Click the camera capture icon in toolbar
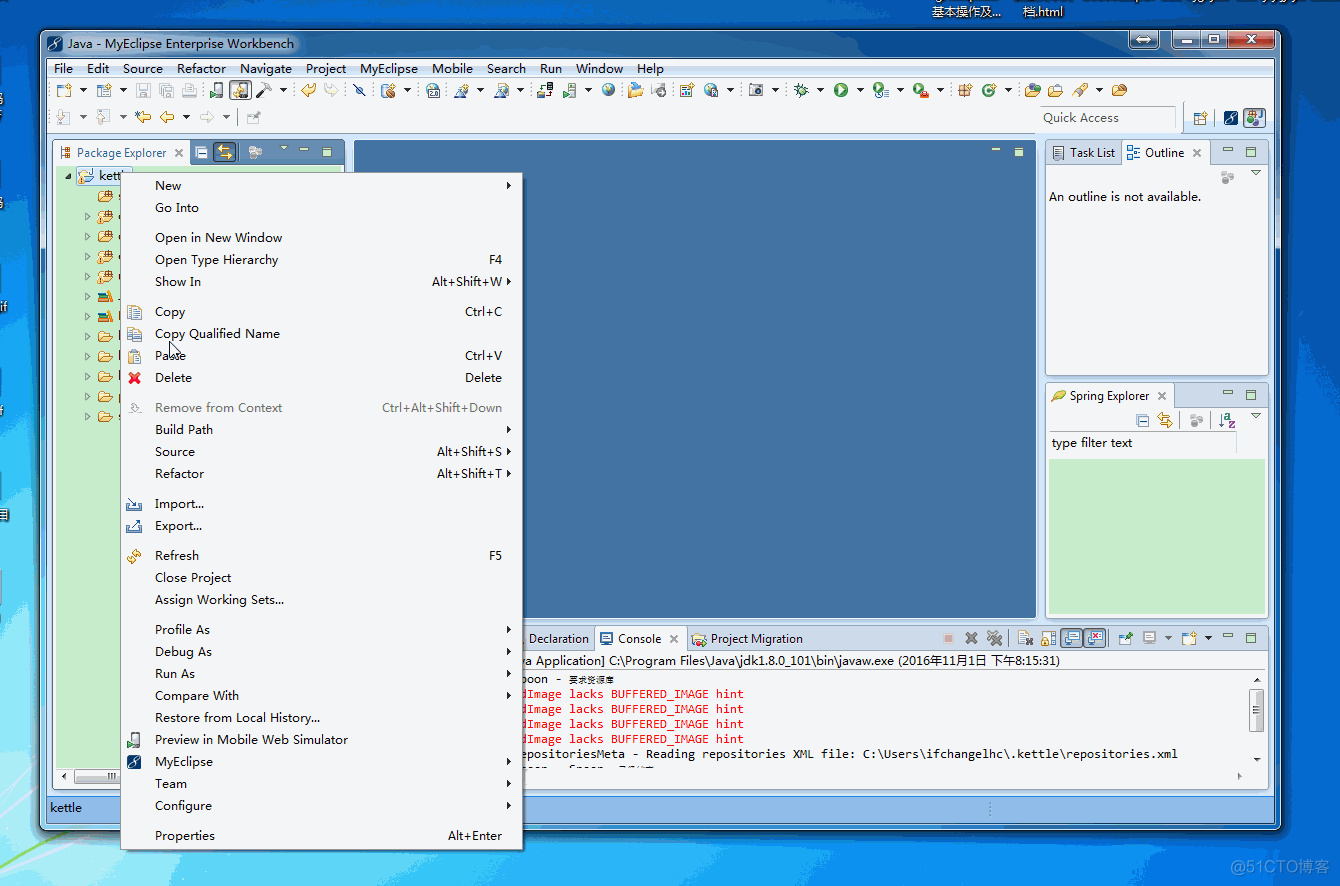Viewport: 1340px width, 886px height. tap(756, 90)
